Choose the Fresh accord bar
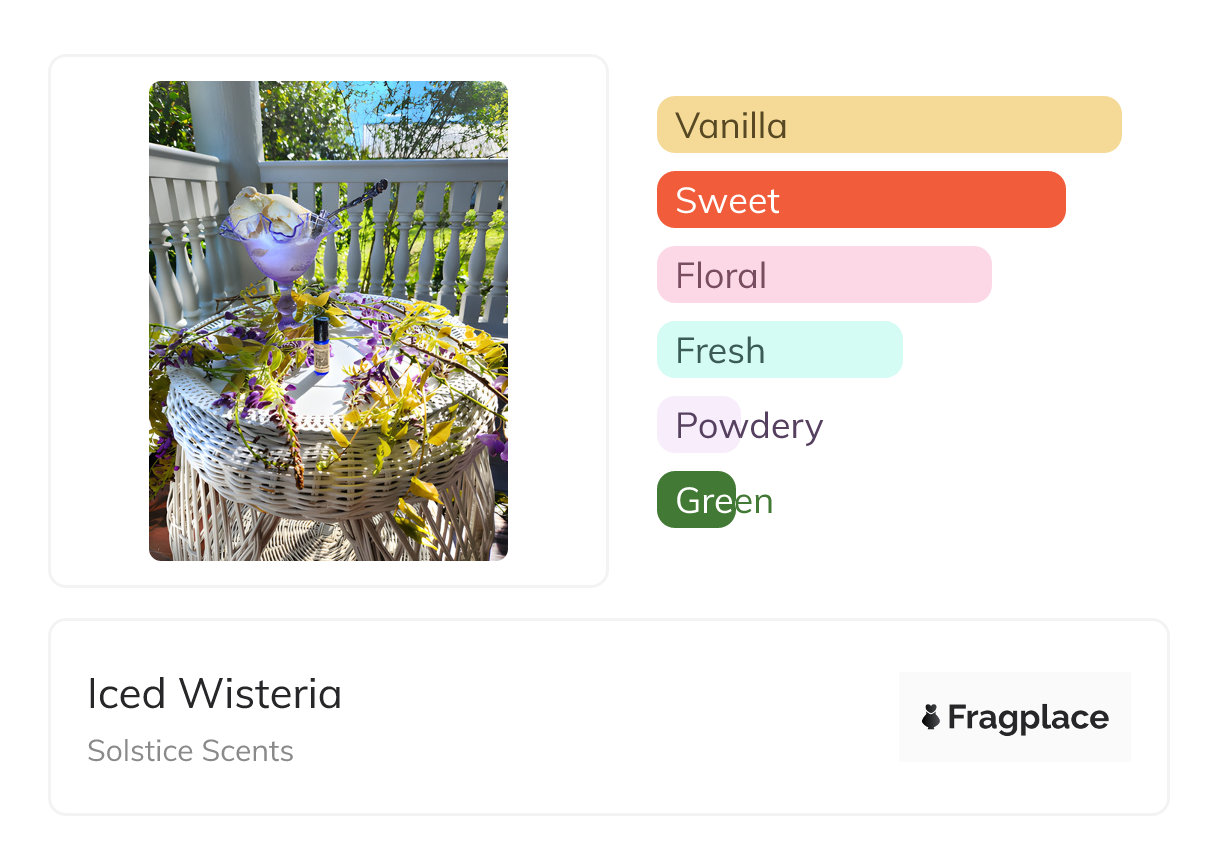This screenshot has height=864, width=1218. pos(779,350)
